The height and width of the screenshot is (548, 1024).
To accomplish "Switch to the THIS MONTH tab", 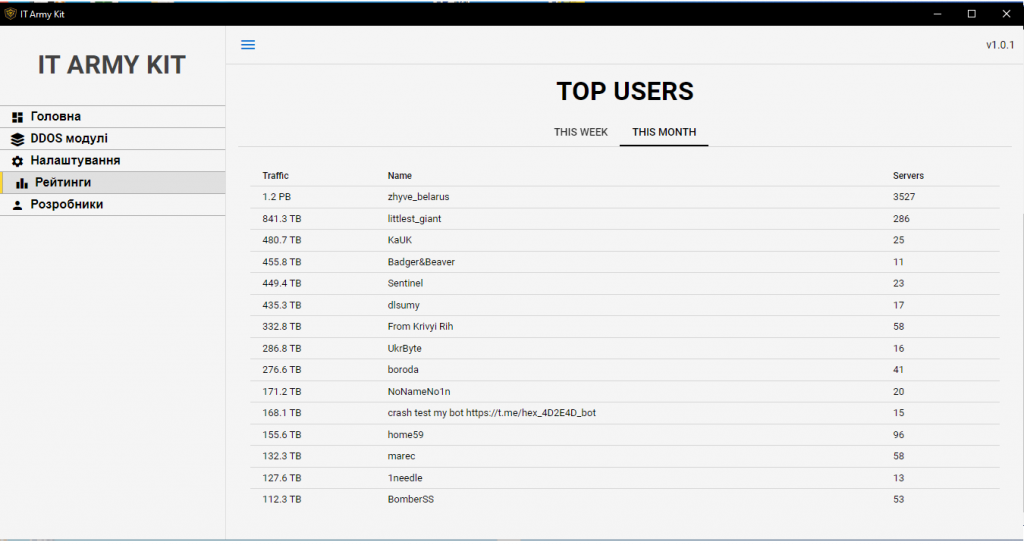I will tap(664, 132).
